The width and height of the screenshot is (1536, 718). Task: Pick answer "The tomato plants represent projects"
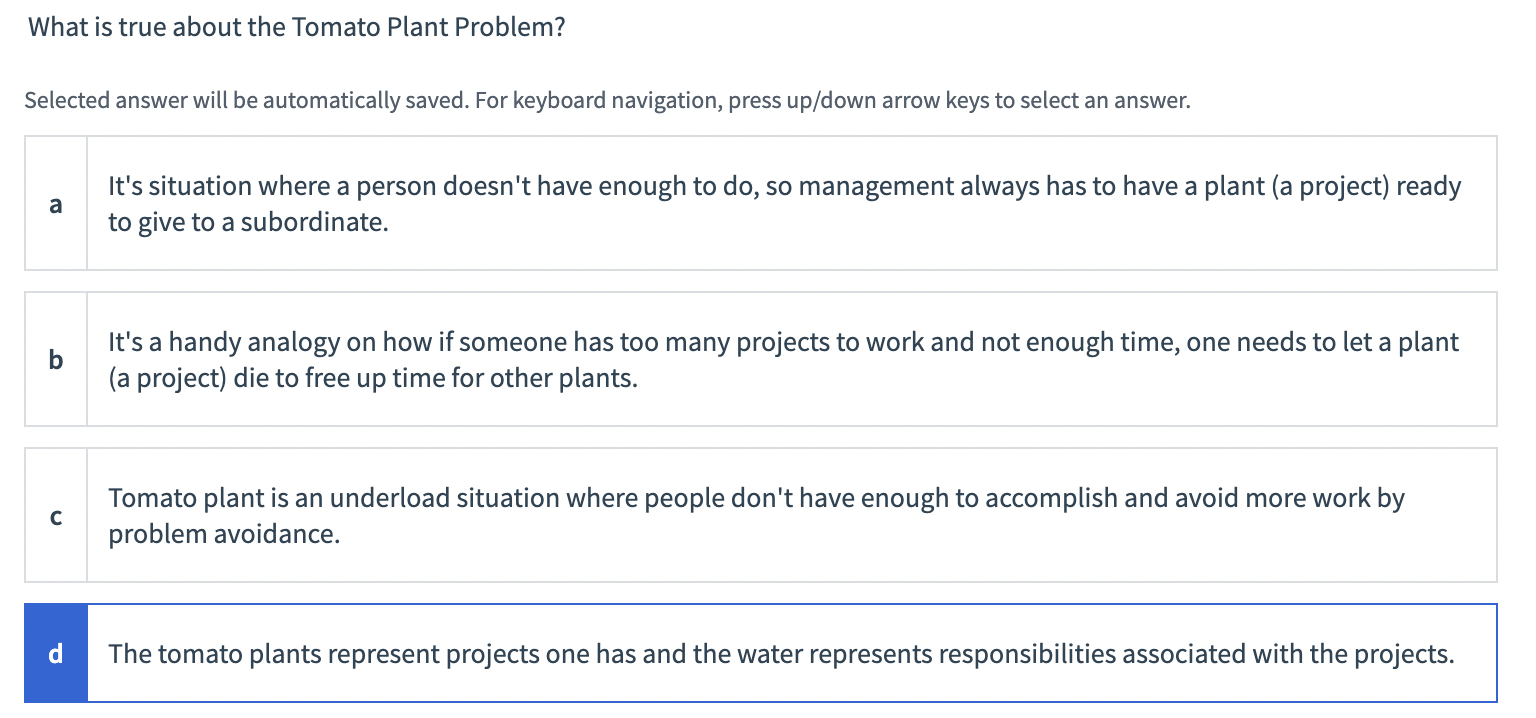click(780, 654)
